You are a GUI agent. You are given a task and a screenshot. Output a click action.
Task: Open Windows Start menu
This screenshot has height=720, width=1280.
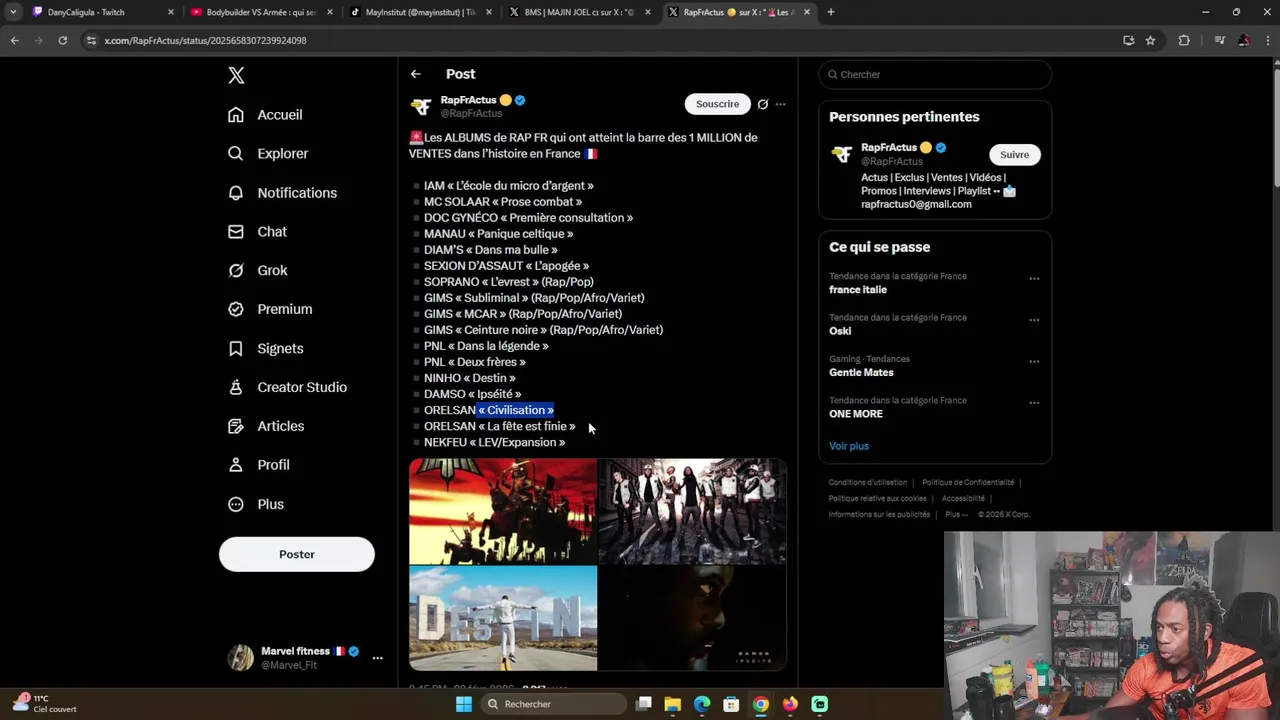[x=463, y=704]
